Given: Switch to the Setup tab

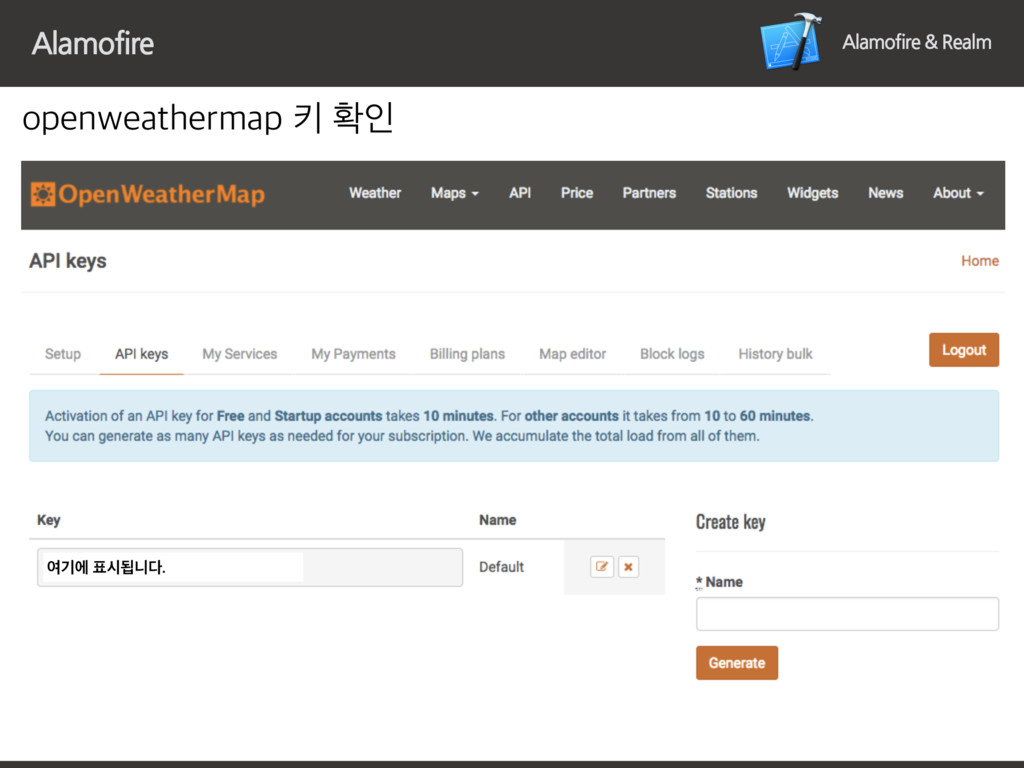Looking at the screenshot, I should pos(63,354).
